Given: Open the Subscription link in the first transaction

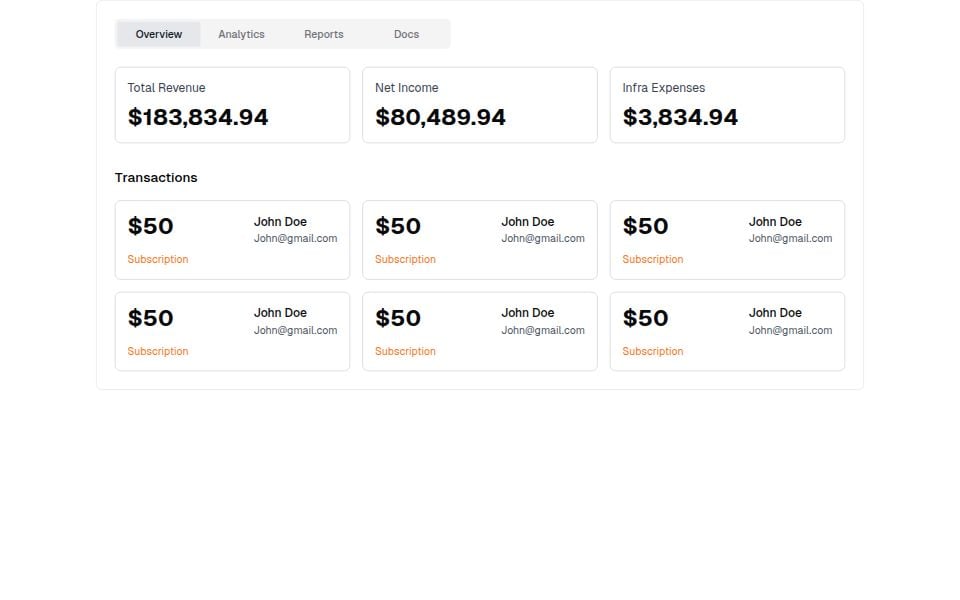Looking at the screenshot, I should point(157,259).
